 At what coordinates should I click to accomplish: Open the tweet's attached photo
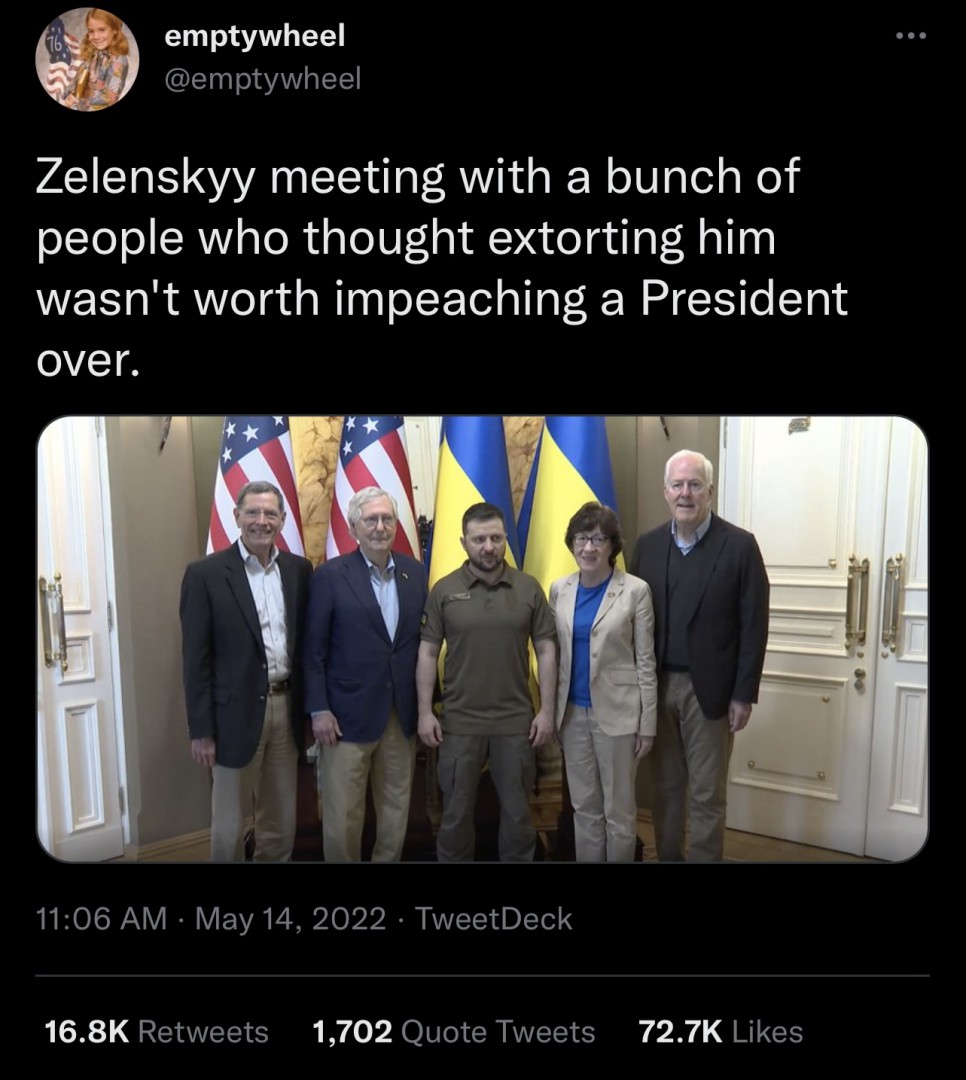pos(482,638)
